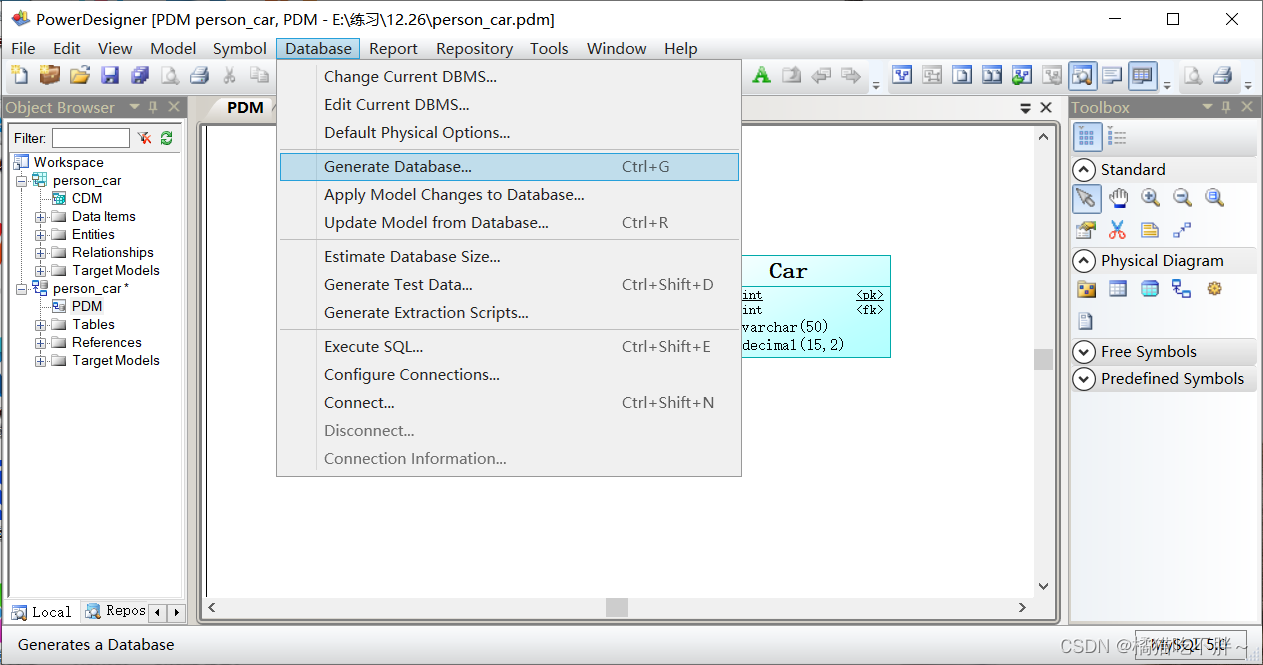Click the green letter A font icon
The image size is (1263, 665).
click(x=761, y=75)
